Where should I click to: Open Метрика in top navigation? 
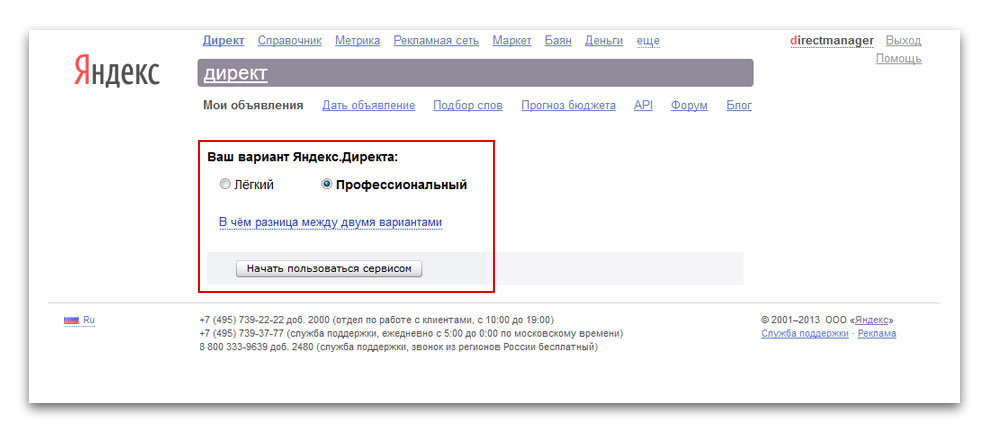[357, 41]
